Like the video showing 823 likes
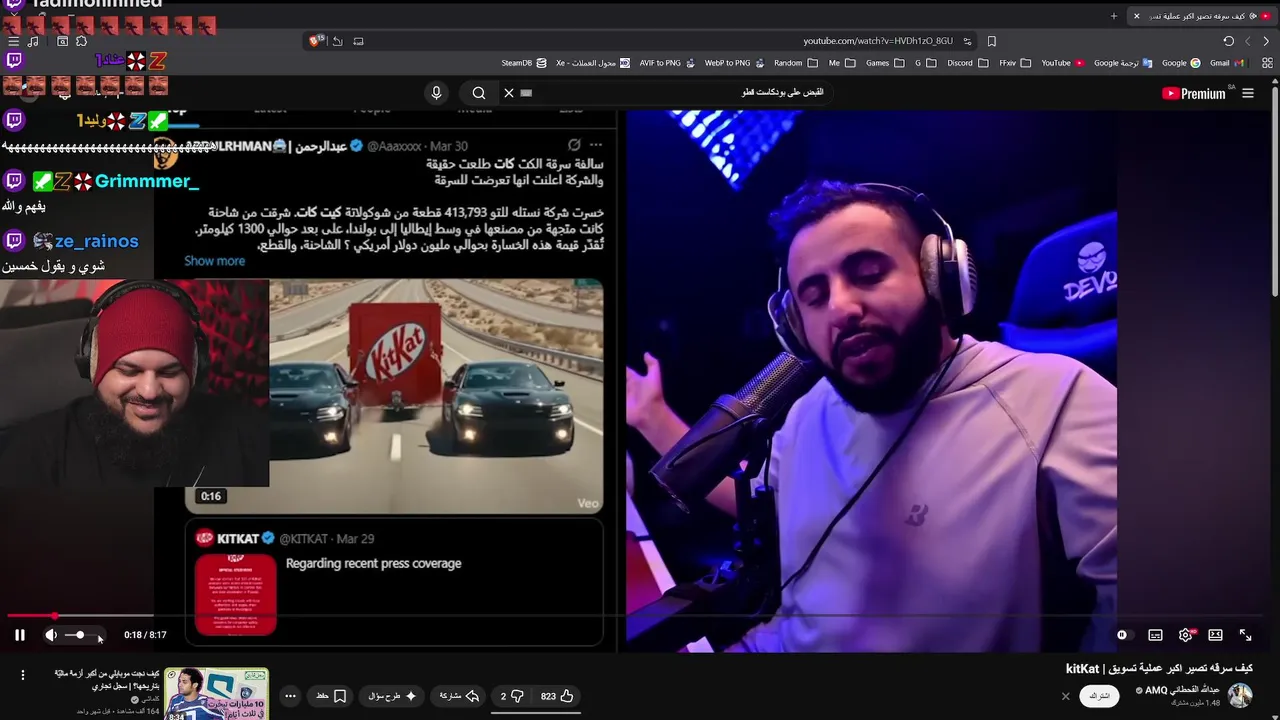This screenshot has height=720, width=1280. 557,696
